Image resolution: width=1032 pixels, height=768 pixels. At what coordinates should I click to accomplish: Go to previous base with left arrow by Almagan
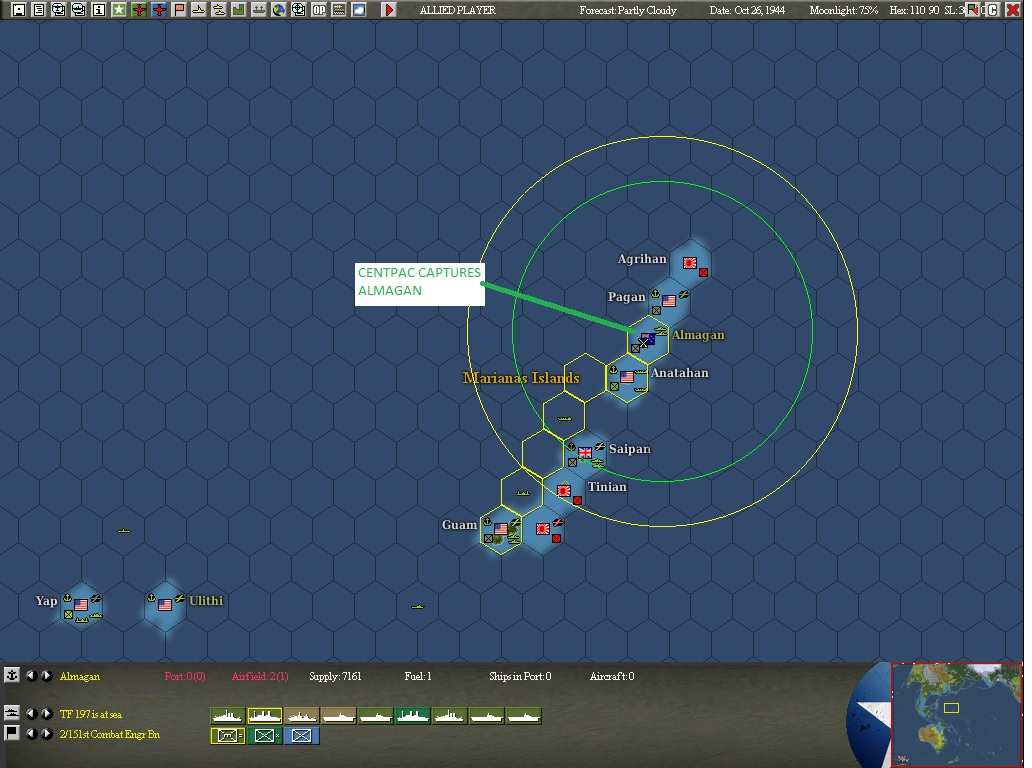click(30, 675)
